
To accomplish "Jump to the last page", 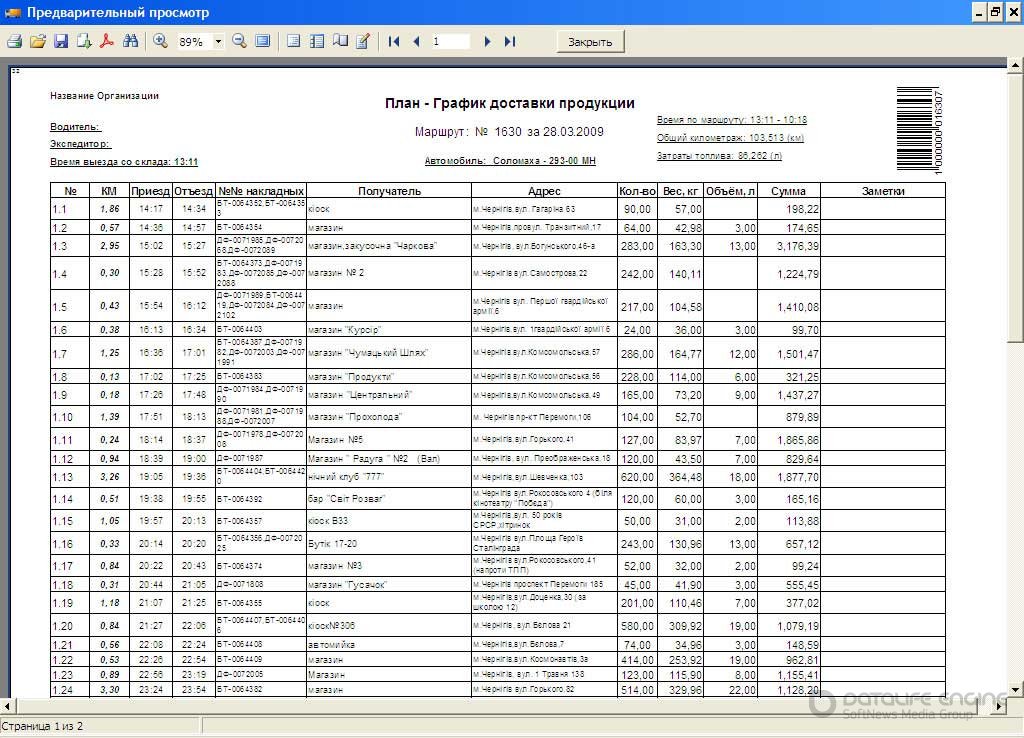I will pos(510,41).
